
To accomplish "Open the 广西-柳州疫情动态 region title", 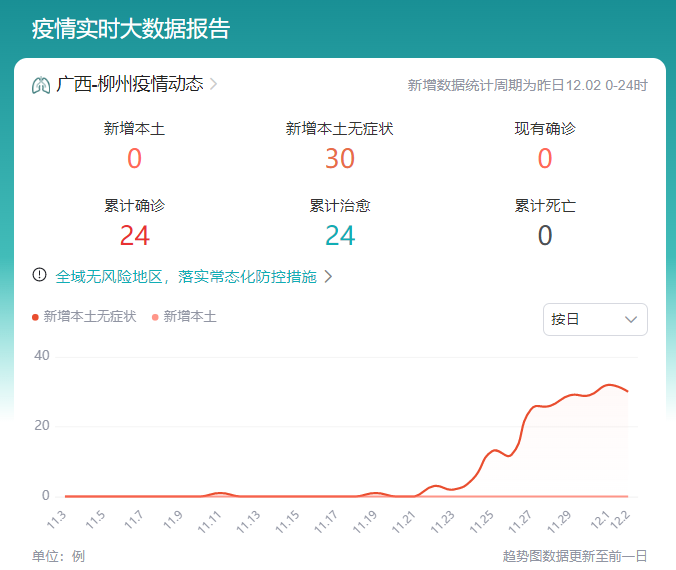I will coord(129,84).
